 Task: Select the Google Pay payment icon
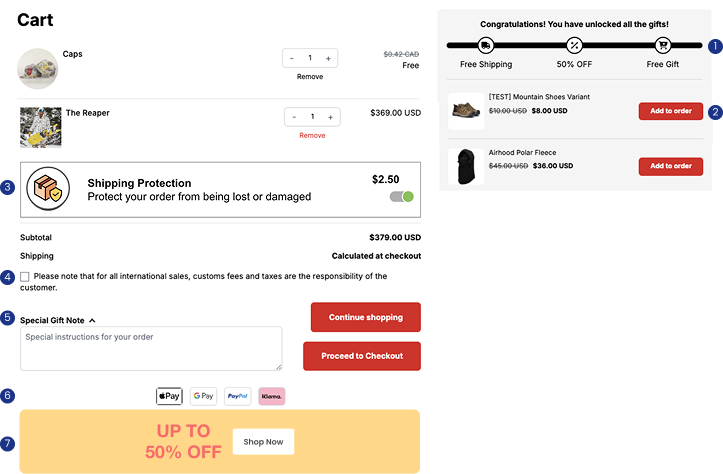coord(203,396)
